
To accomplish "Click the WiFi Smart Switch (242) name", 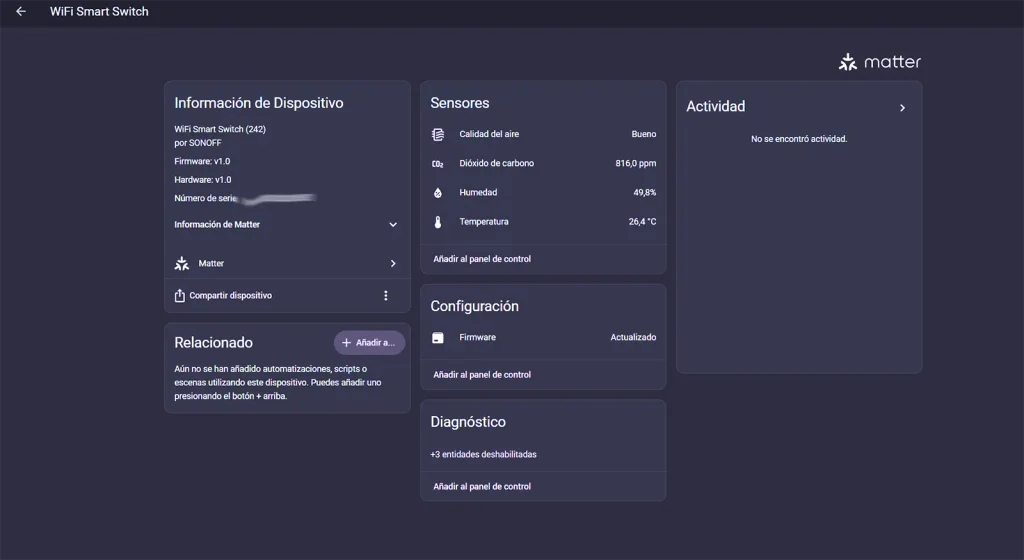I will [x=220, y=129].
